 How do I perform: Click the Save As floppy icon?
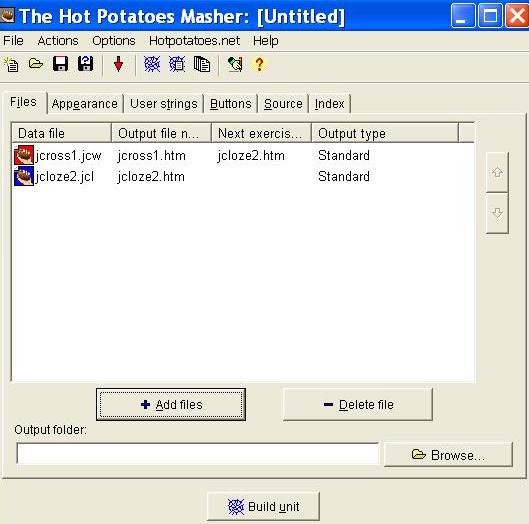(85, 63)
